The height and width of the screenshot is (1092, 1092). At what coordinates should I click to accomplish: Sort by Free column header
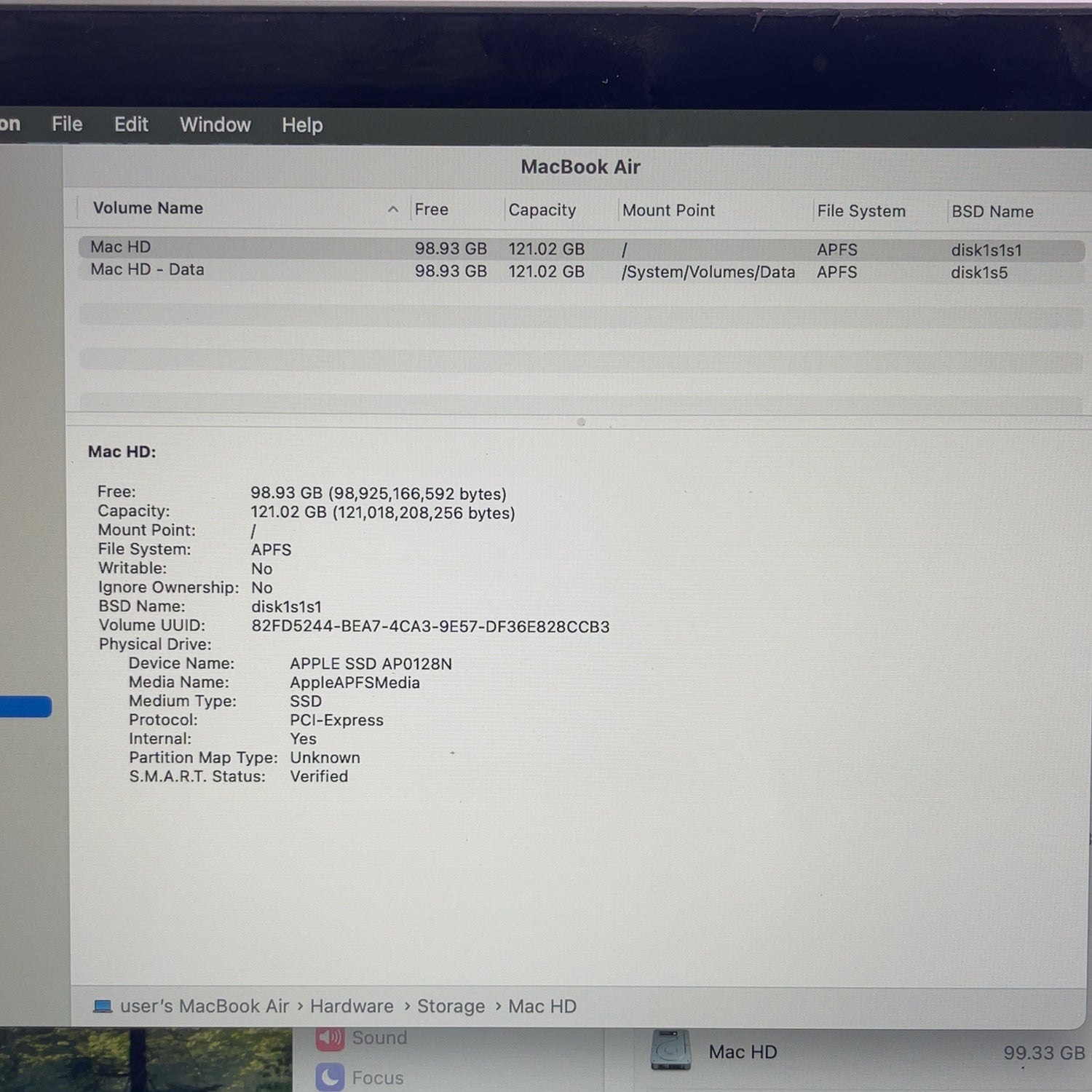[x=432, y=210]
